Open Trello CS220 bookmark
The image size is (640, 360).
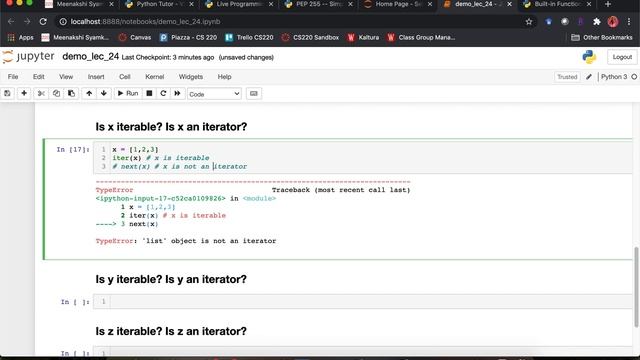coord(249,38)
